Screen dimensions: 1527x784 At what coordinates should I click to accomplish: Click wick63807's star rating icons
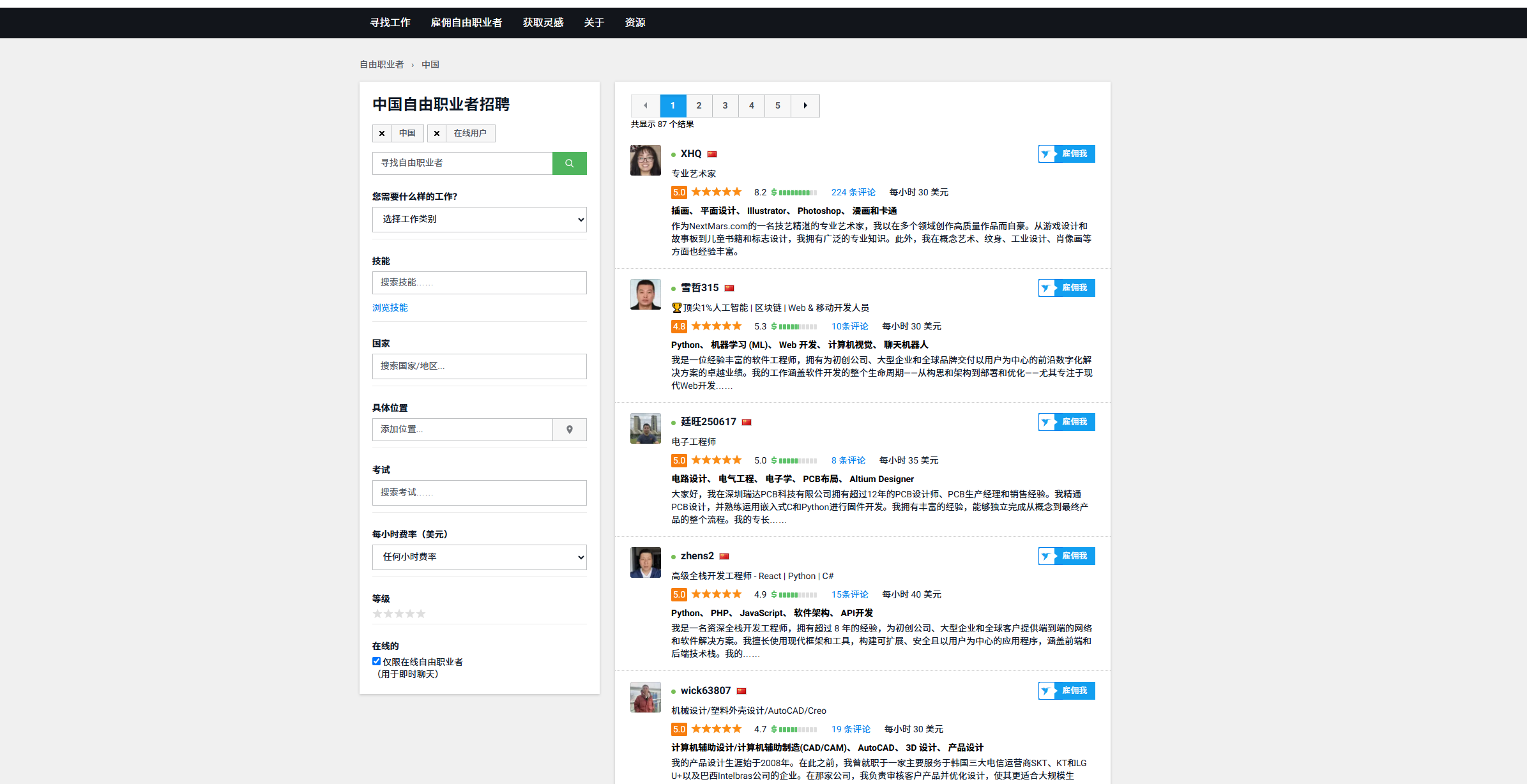[717, 729]
